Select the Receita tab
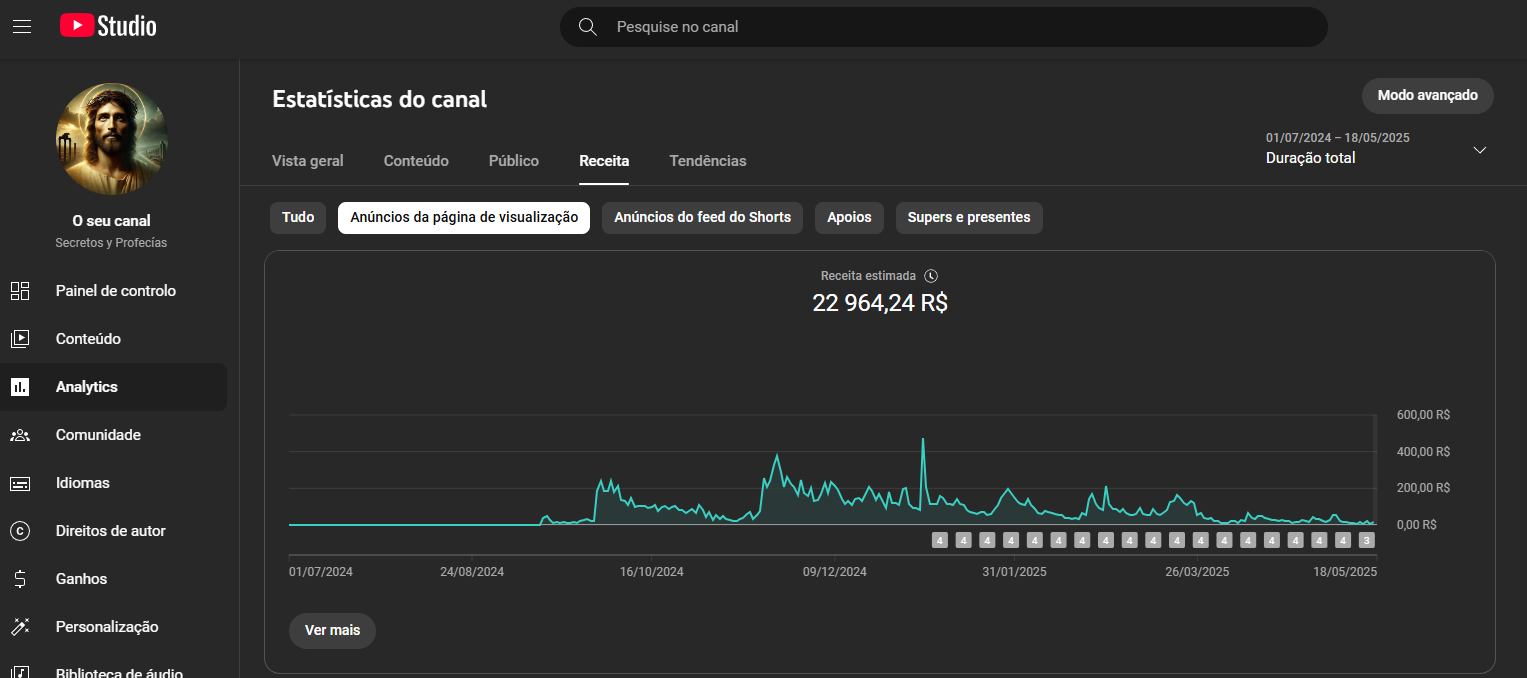This screenshot has width=1527, height=678. tap(604, 161)
